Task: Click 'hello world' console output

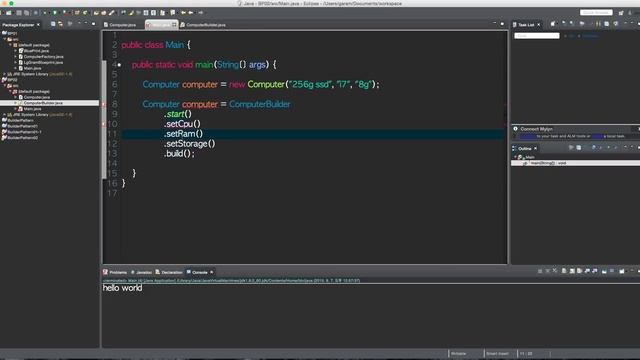Action: tap(122, 288)
